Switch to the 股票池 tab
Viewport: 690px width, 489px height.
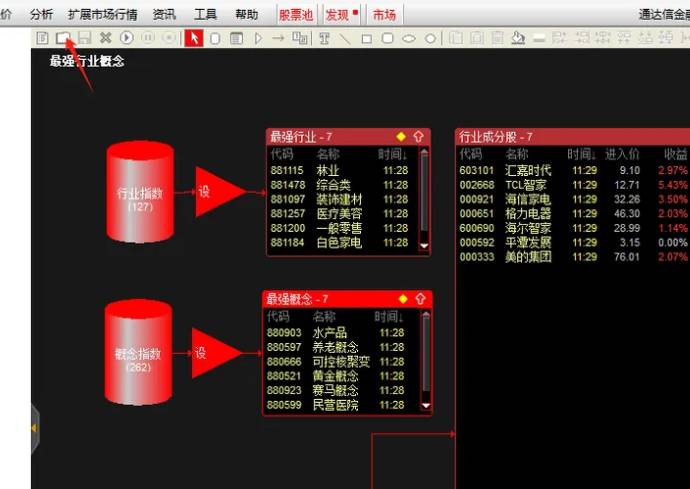296,15
